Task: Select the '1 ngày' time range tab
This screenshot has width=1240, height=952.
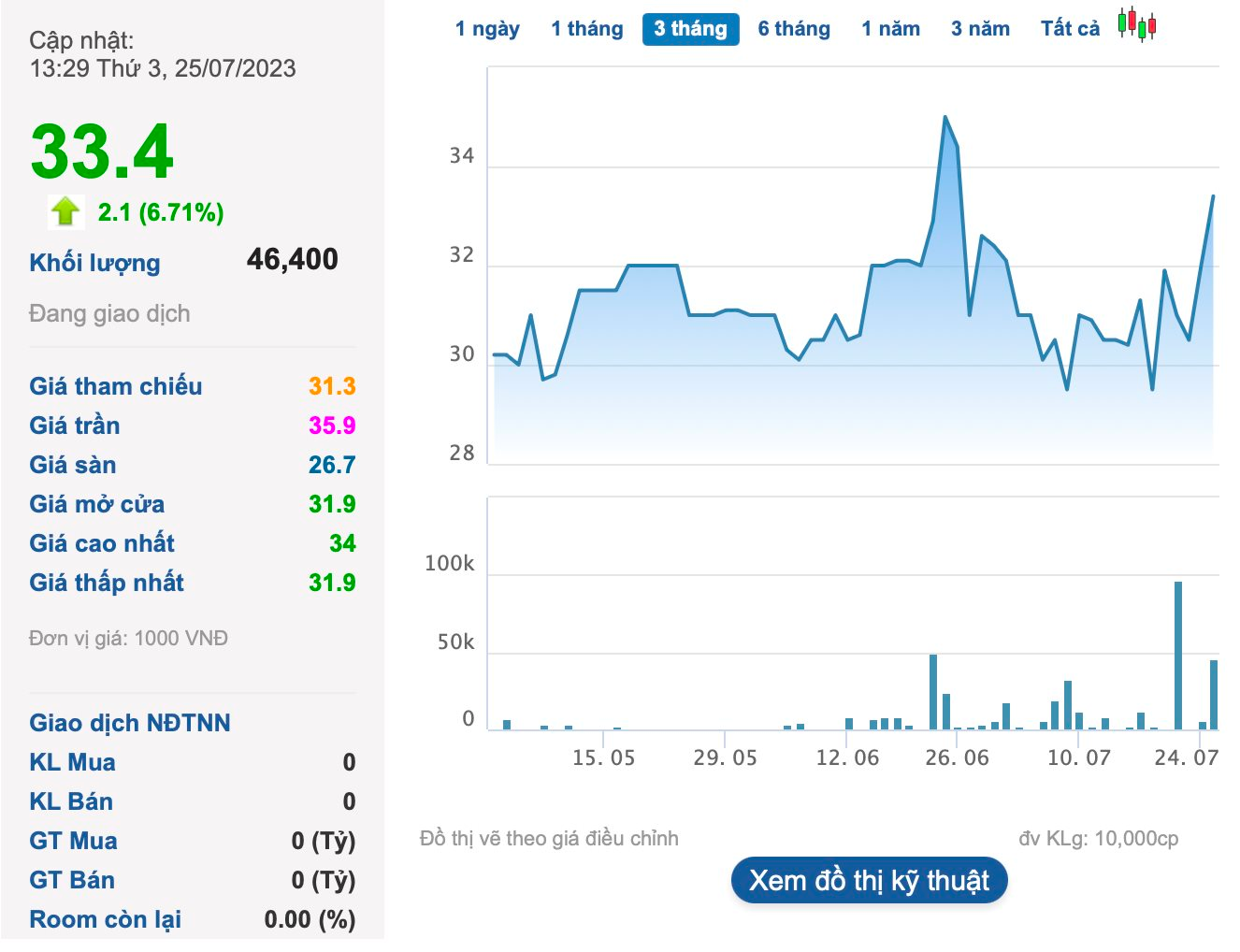Action: (x=487, y=29)
